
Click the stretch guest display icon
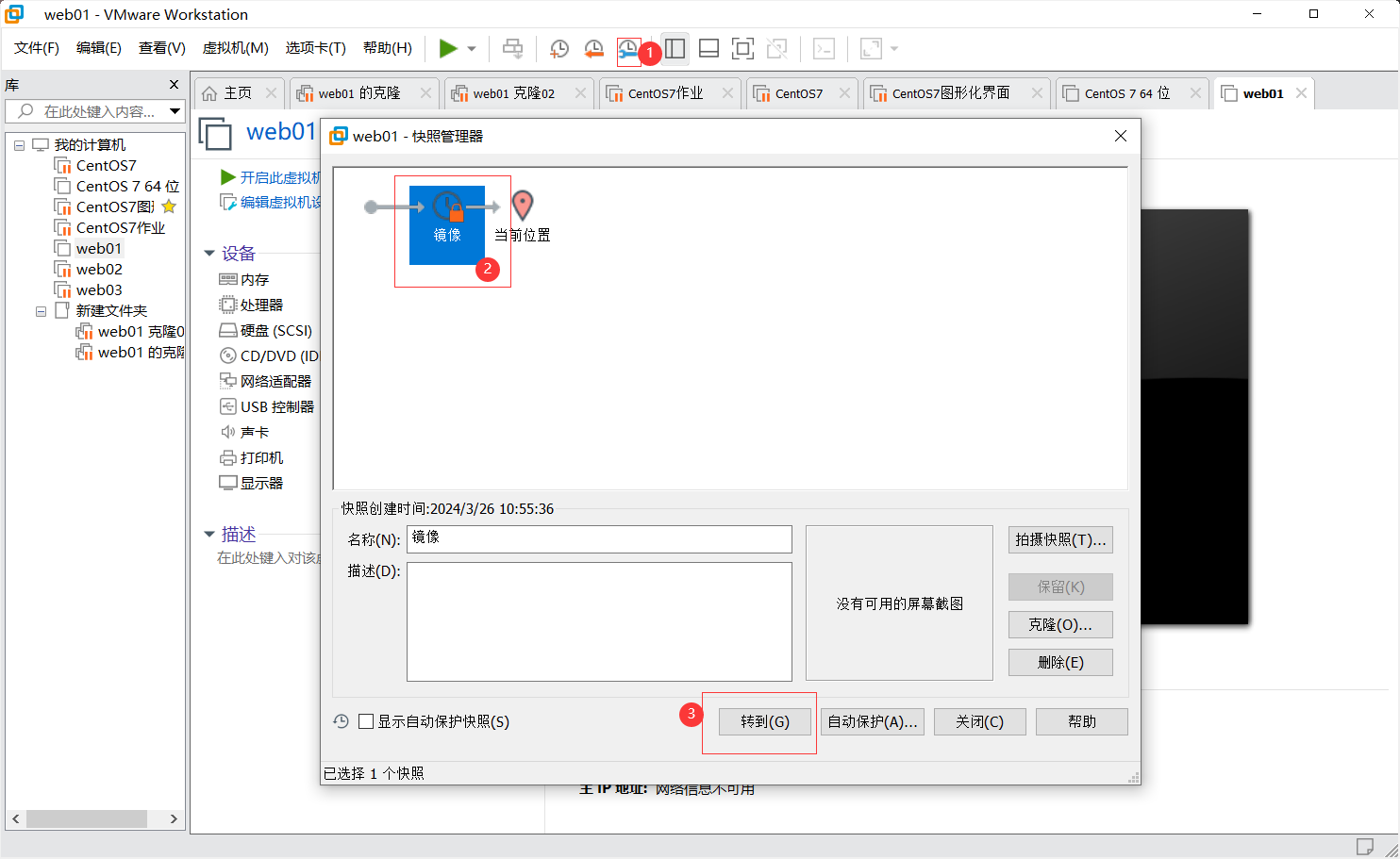click(871, 48)
